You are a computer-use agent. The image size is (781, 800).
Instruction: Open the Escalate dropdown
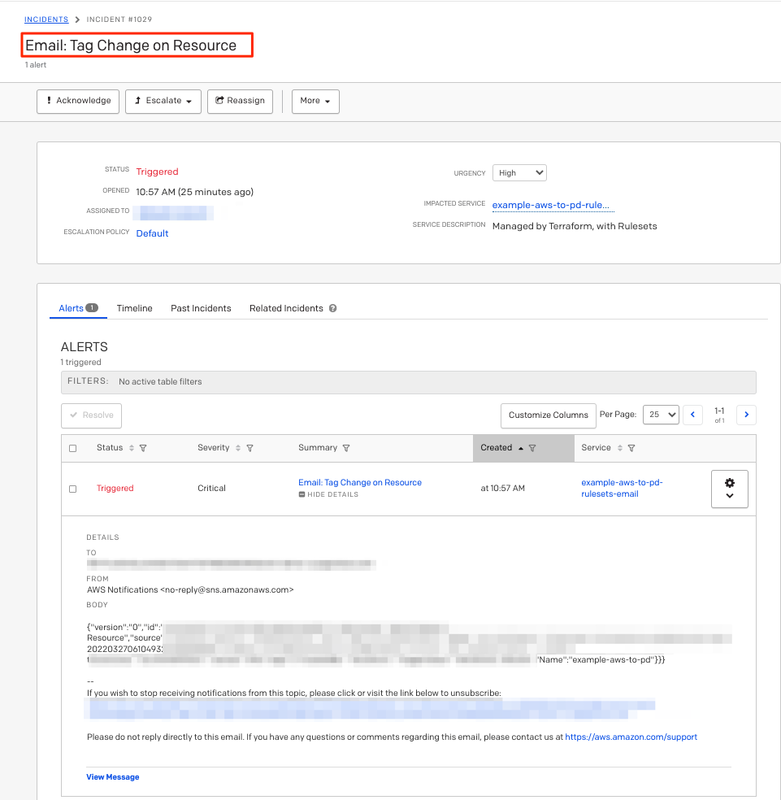click(x=163, y=101)
